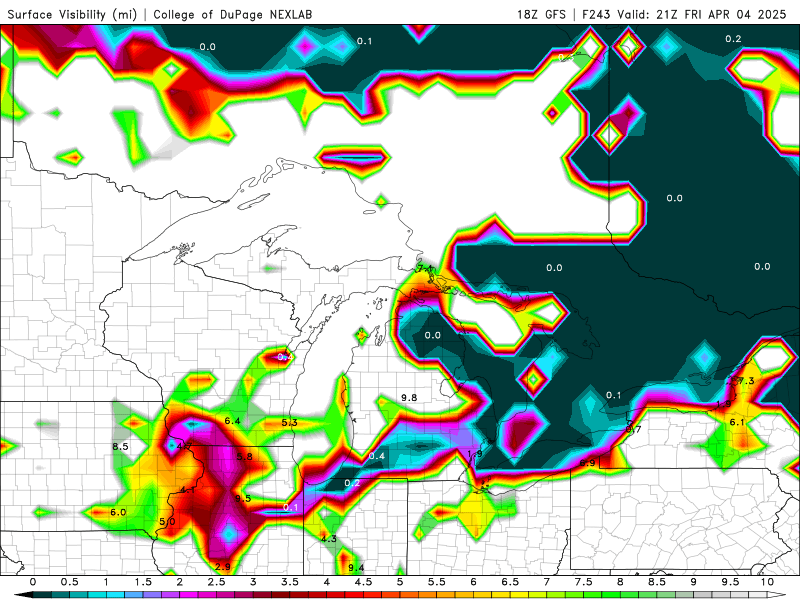
Task: Click the "1" label on the color scale
Action: click(x=106, y=582)
